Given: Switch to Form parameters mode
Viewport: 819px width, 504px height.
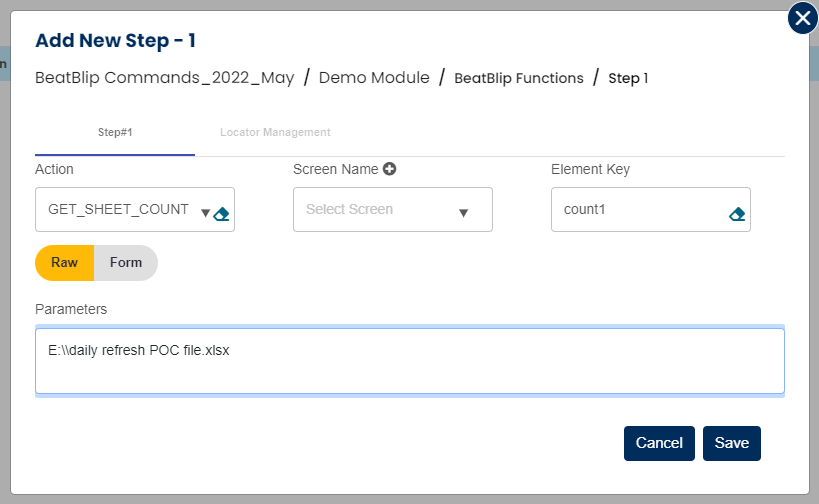Looking at the screenshot, I should pos(126,263).
